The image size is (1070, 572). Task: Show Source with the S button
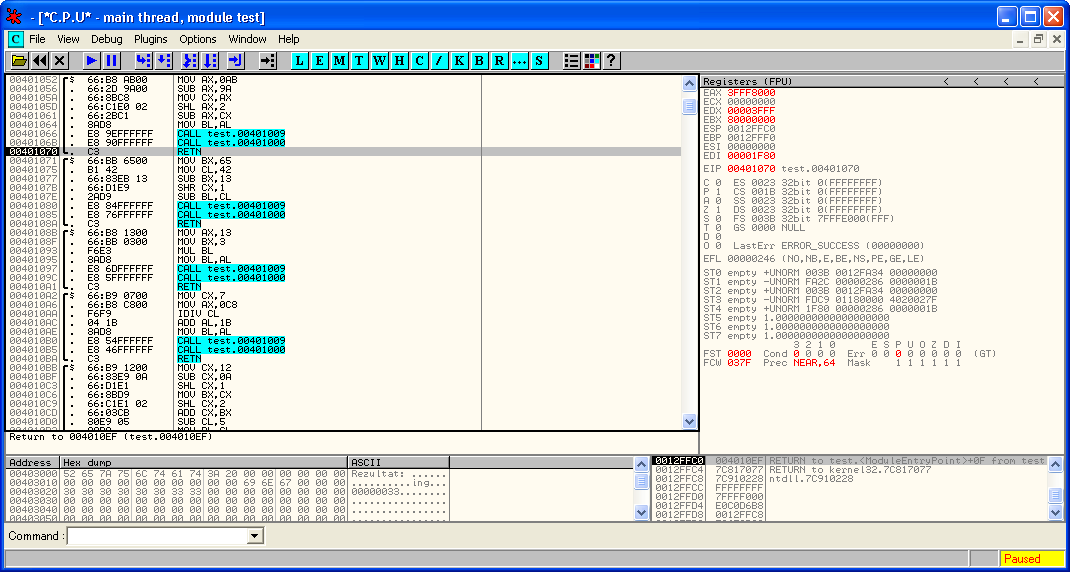539,61
